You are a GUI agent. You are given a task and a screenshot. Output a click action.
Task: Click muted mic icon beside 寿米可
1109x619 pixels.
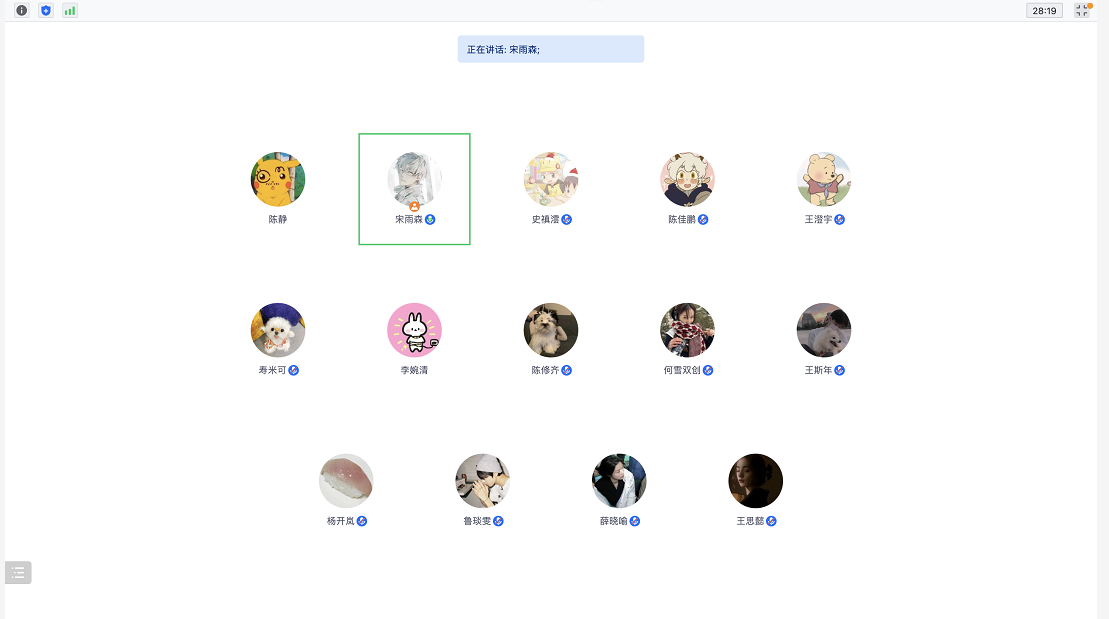pos(294,370)
